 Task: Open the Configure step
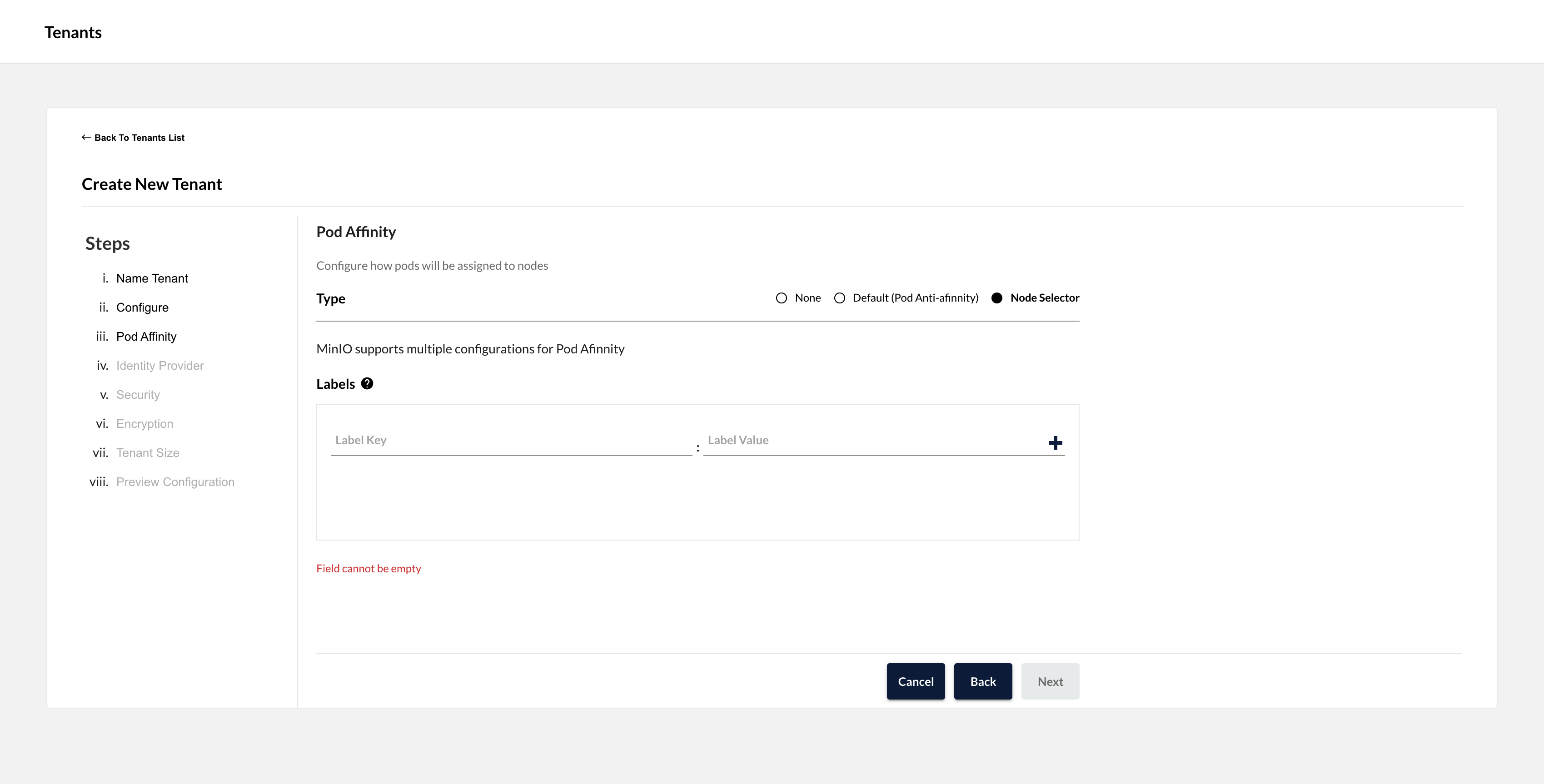point(142,308)
